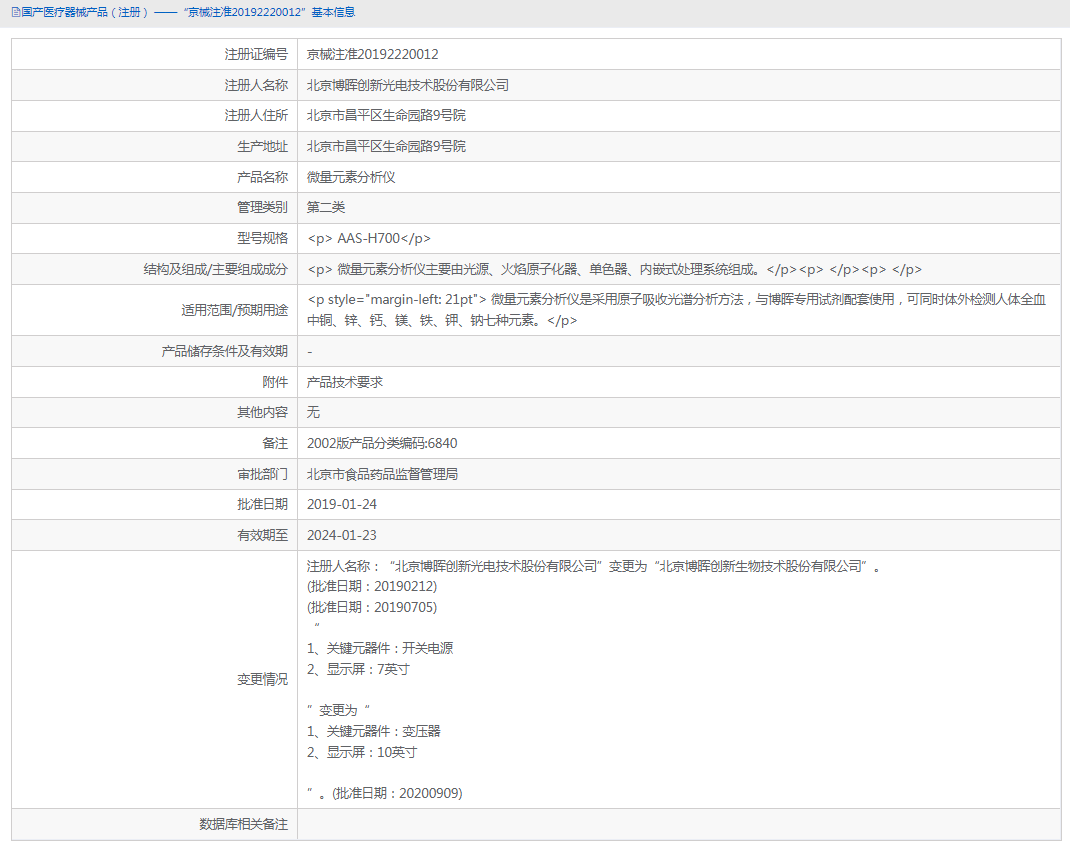Click the document icon beside the page title
1070x851 pixels.
[x=16, y=12]
